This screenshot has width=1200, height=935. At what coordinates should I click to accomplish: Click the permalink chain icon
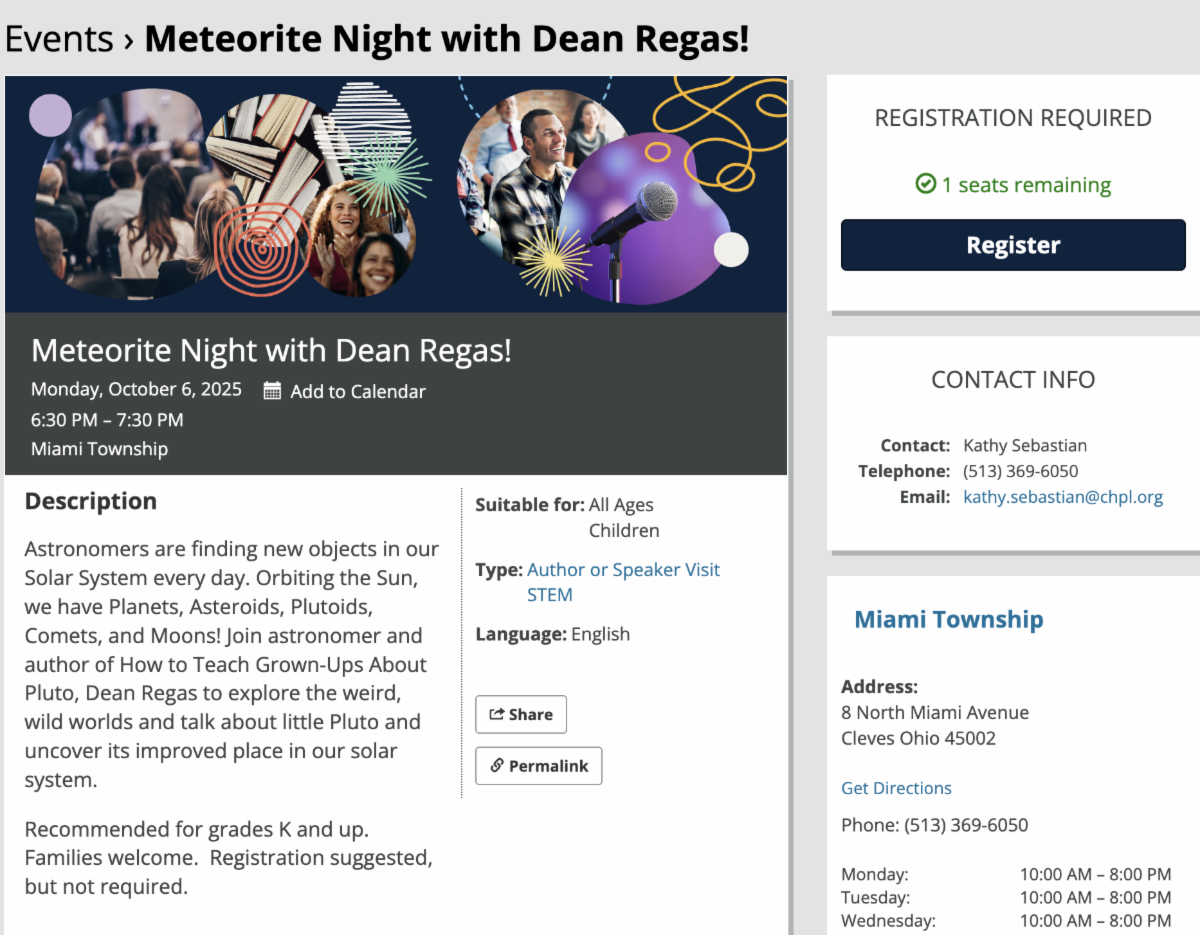point(496,766)
